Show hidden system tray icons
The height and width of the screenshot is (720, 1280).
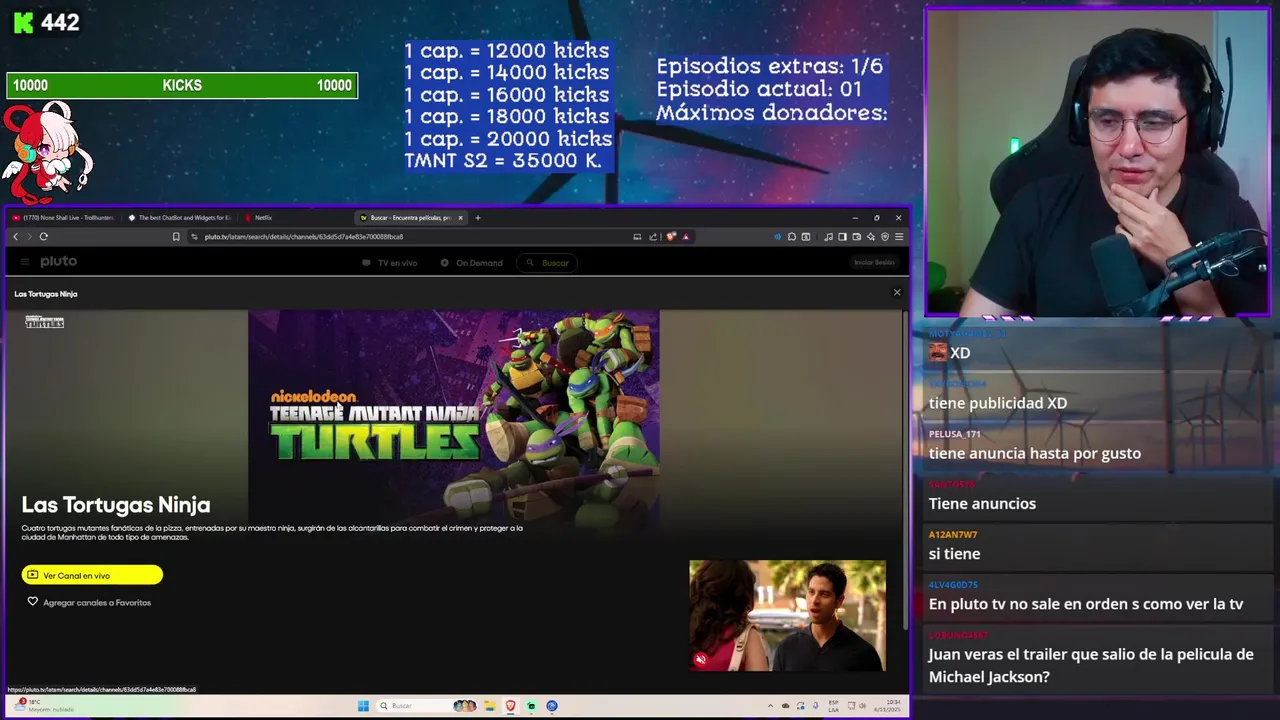pyautogui.click(x=770, y=706)
